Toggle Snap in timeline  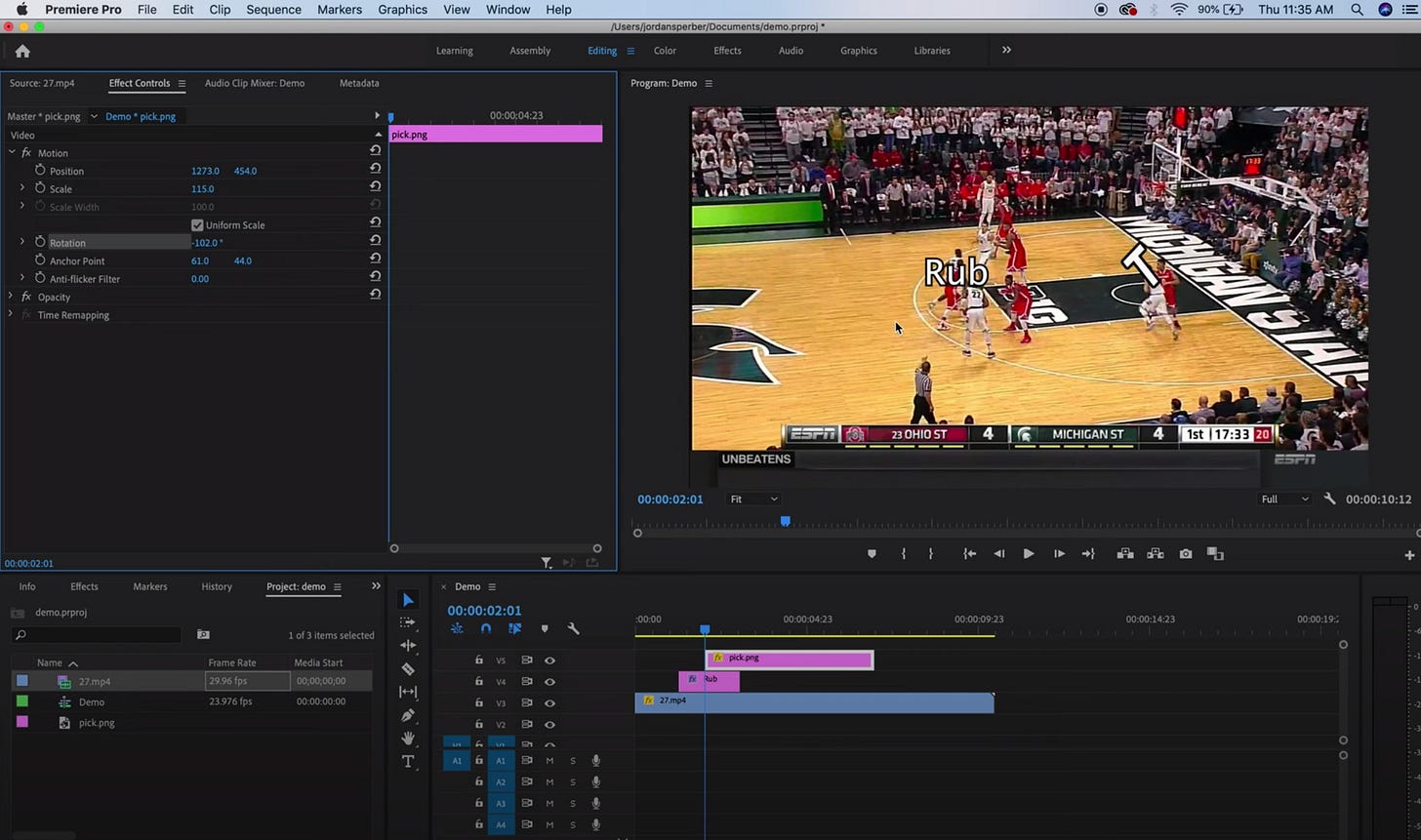click(485, 628)
